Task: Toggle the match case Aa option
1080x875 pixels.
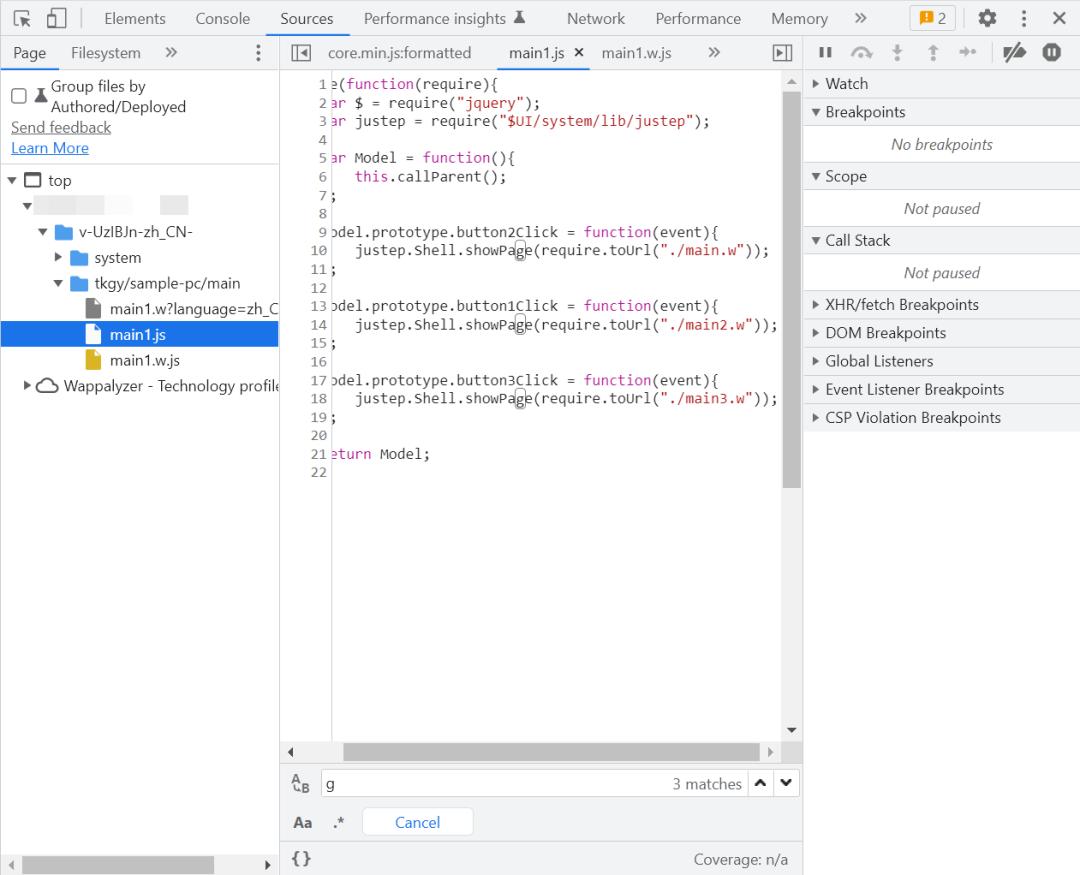Action: pyautogui.click(x=302, y=822)
